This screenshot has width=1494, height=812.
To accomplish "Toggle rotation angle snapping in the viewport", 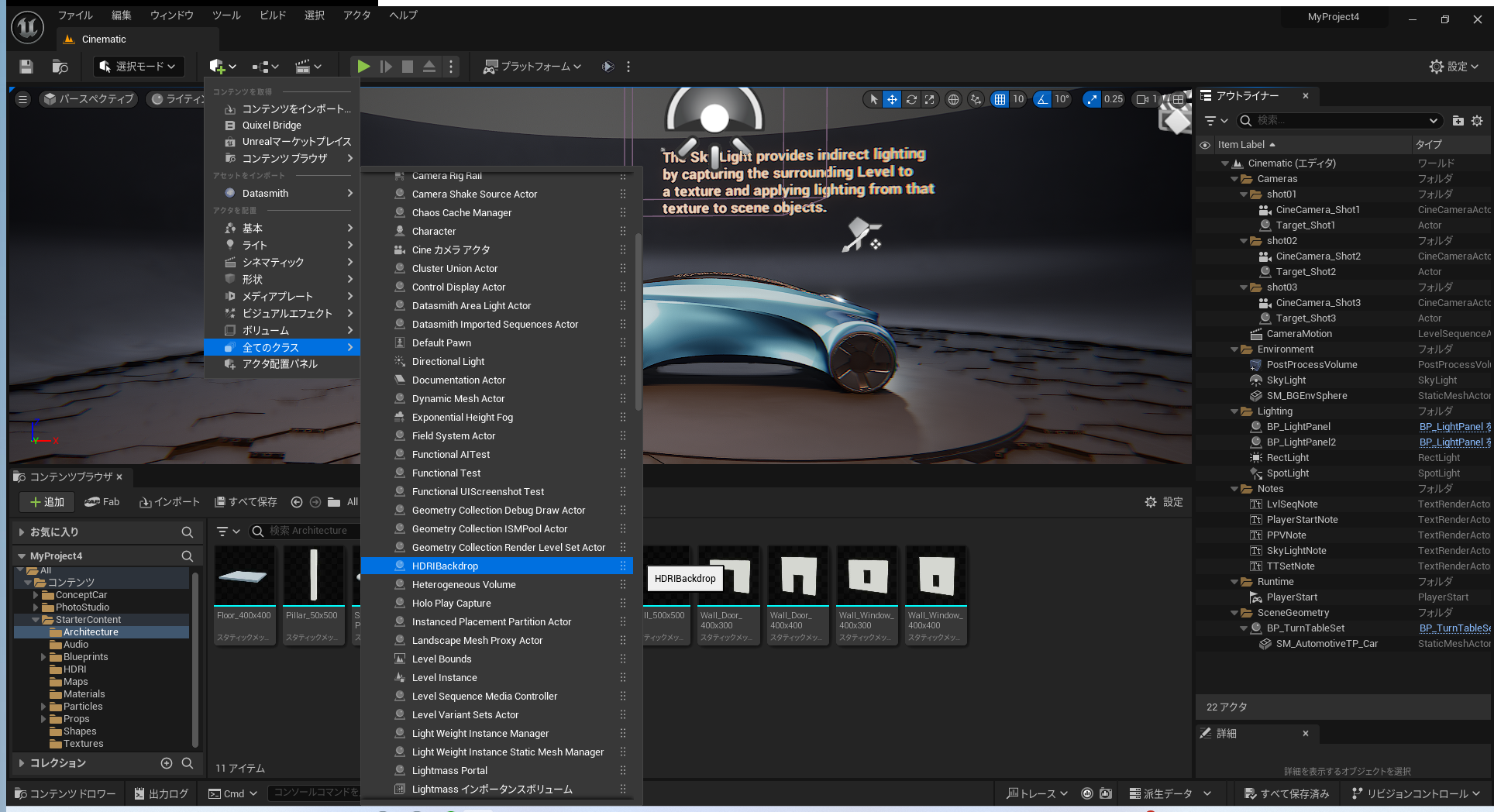I will pyautogui.click(x=1043, y=99).
